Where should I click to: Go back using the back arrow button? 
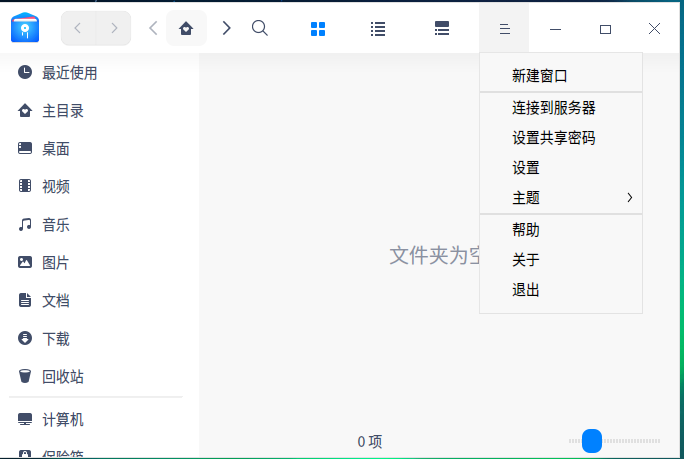79,29
